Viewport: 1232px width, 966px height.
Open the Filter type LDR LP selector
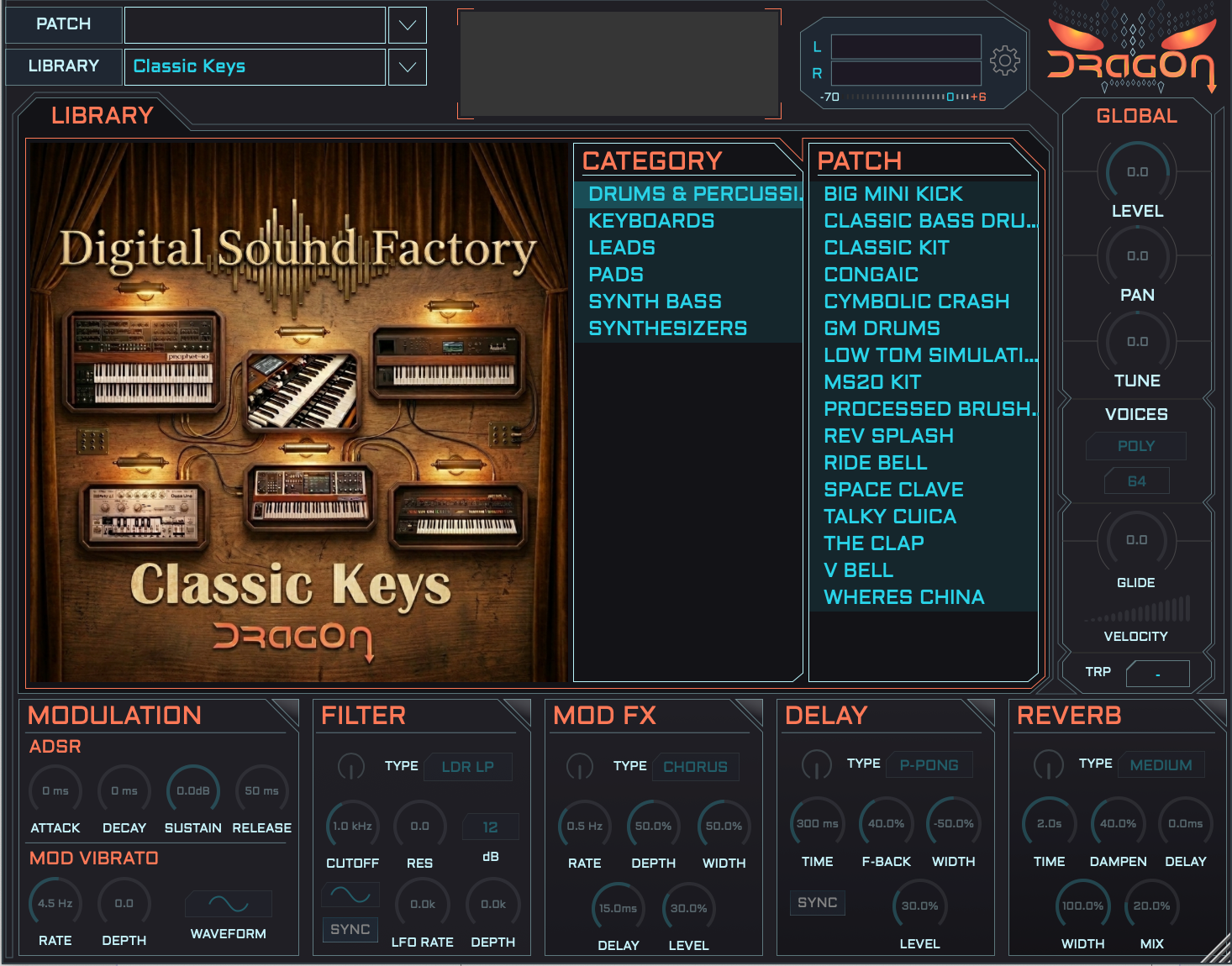pos(467,766)
